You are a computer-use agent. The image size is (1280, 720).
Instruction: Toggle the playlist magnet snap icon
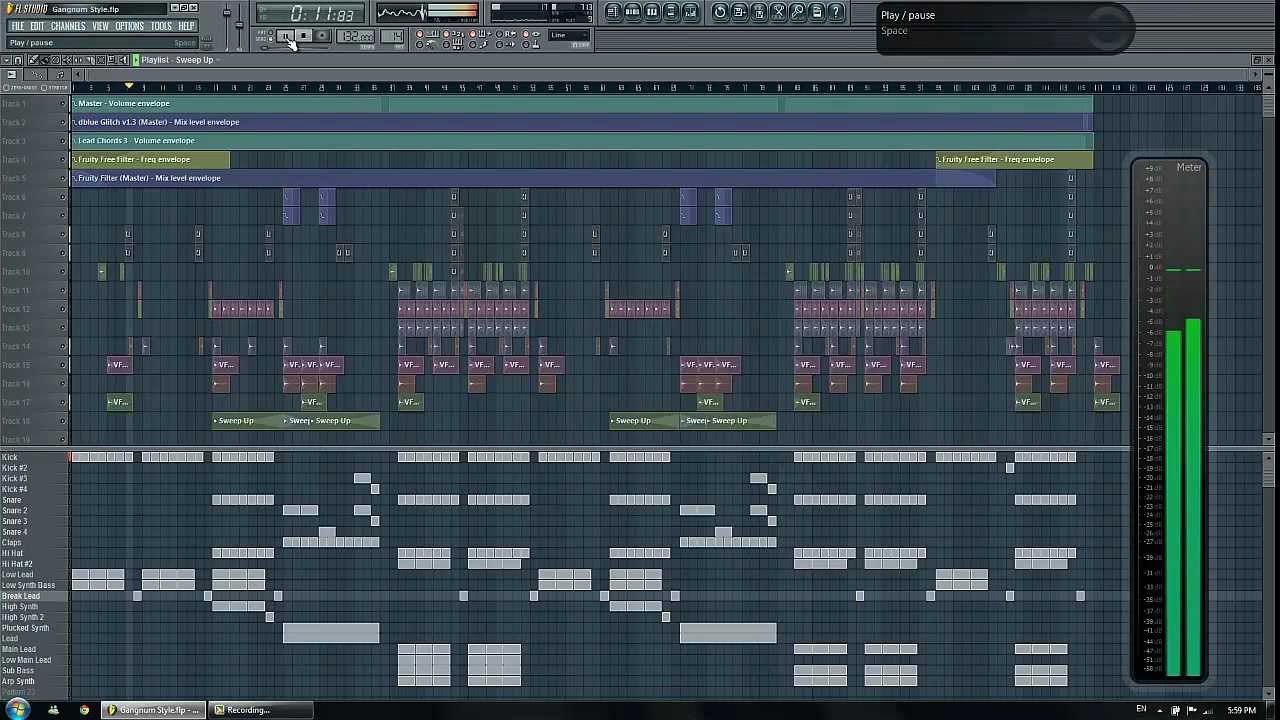[x=18, y=60]
